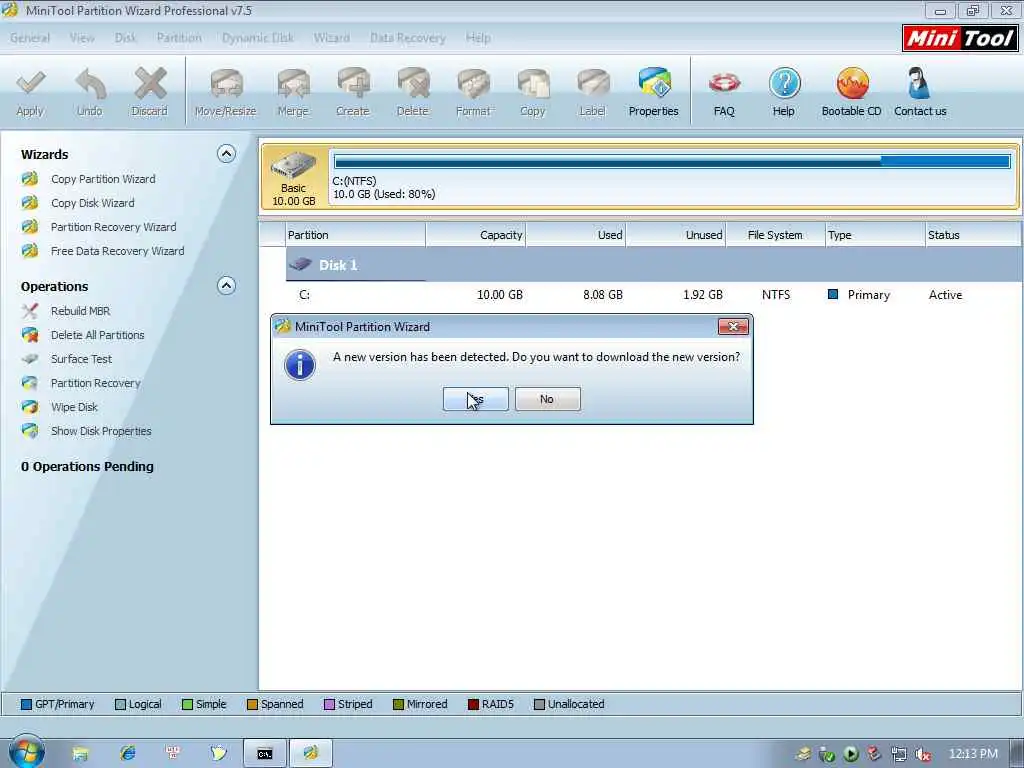Viewport: 1024px width, 768px height.
Task: Open Internet Explorer from the taskbar
Action: [128, 754]
